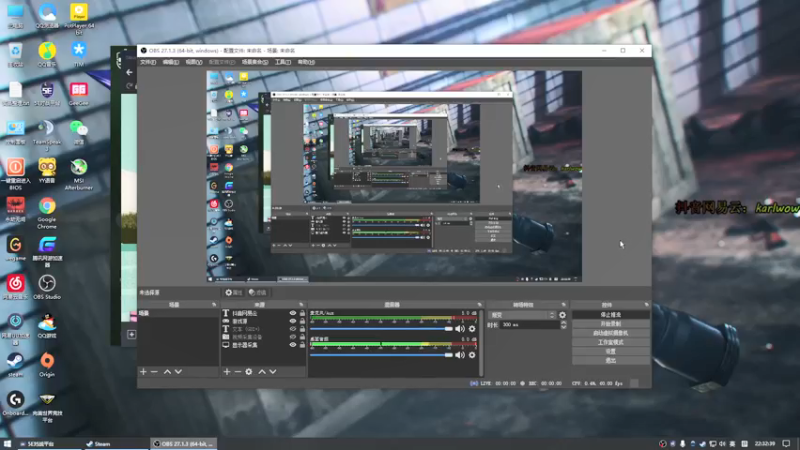Open steam desktop shortcut icon

pyautogui.click(x=15, y=364)
